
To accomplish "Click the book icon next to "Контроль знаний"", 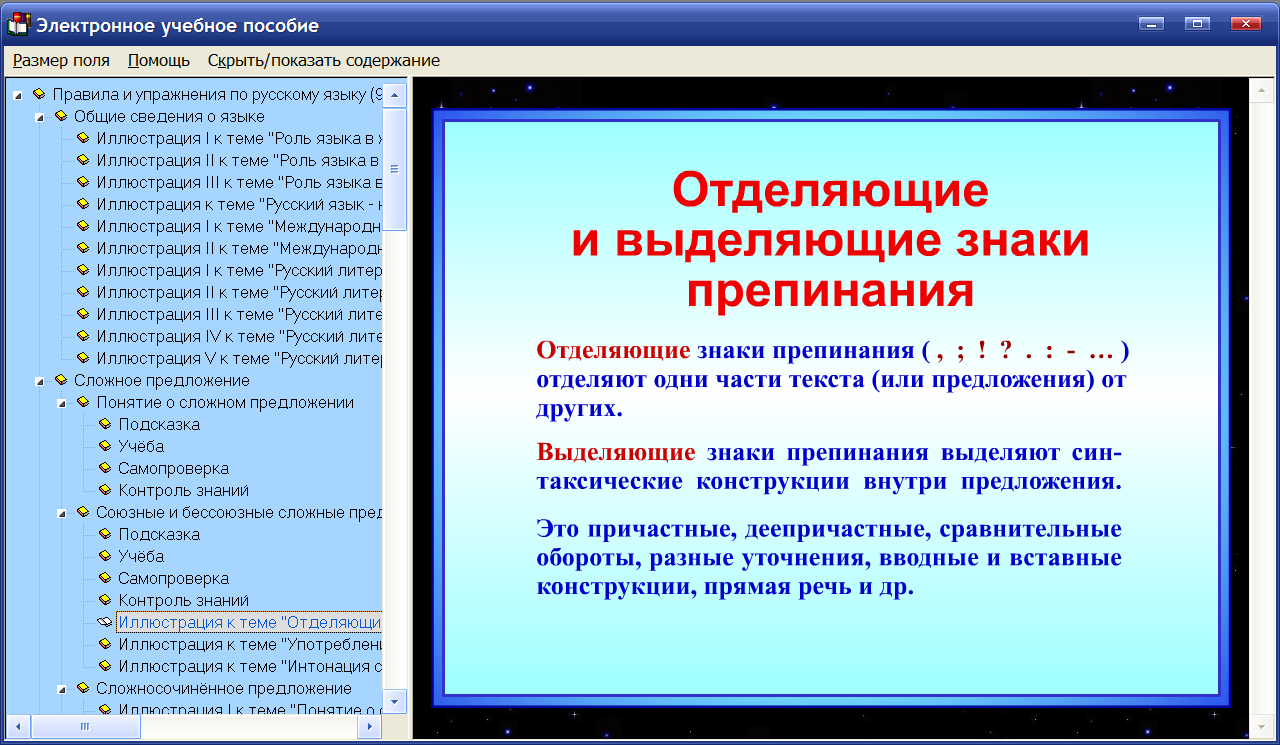I will point(103,490).
